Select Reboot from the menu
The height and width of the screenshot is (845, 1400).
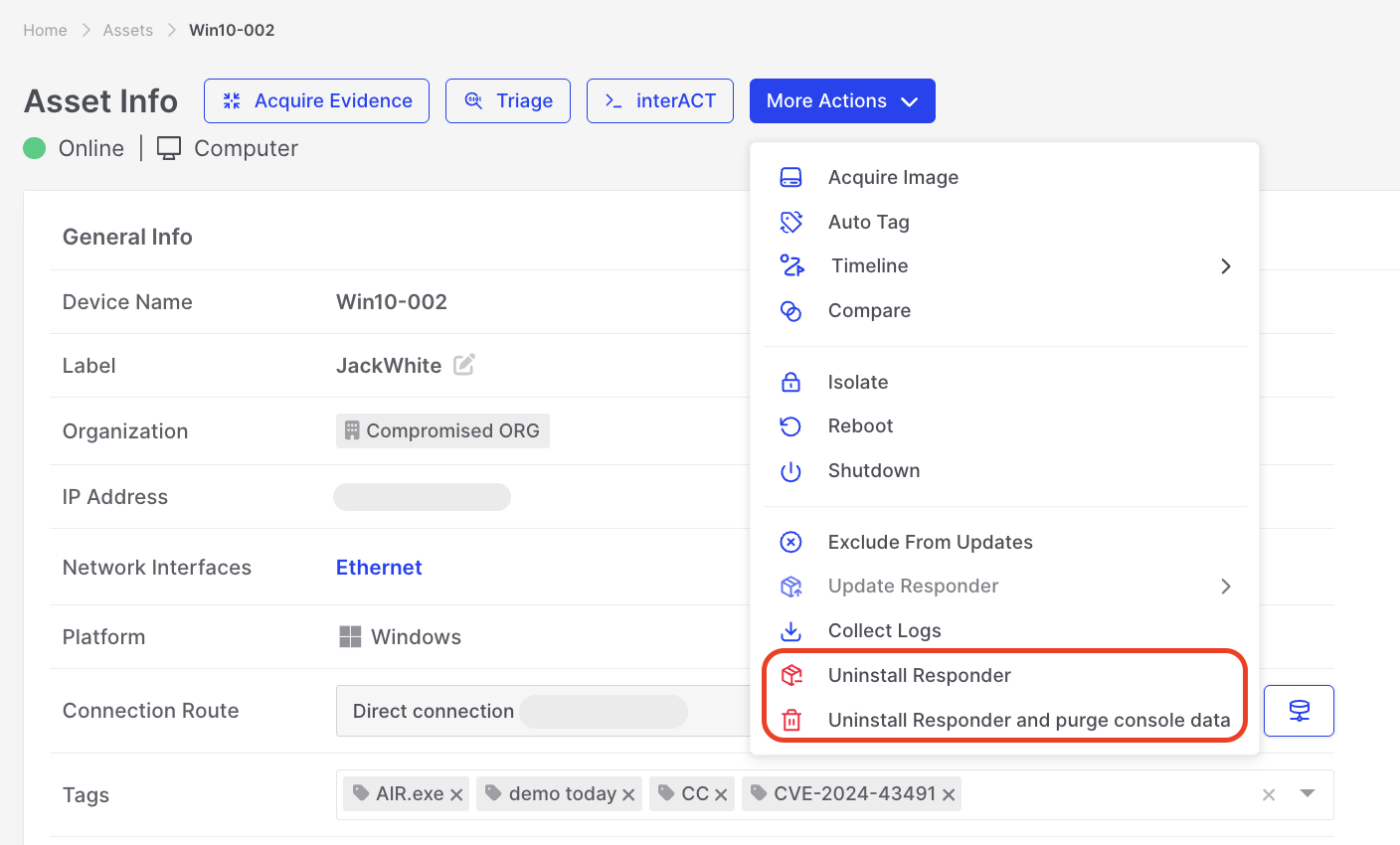[860, 425]
